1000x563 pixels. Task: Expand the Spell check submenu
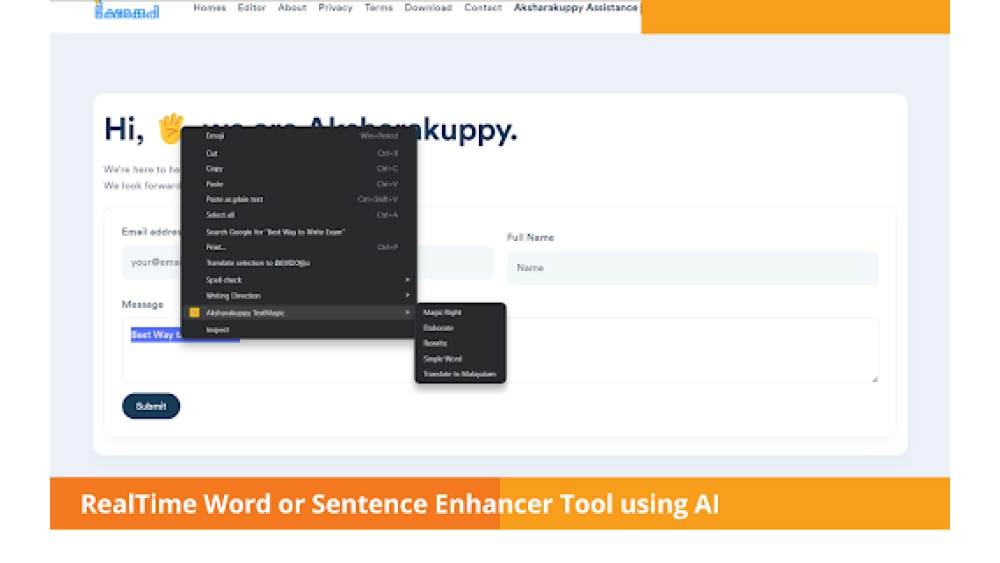click(x=299, y=280)
